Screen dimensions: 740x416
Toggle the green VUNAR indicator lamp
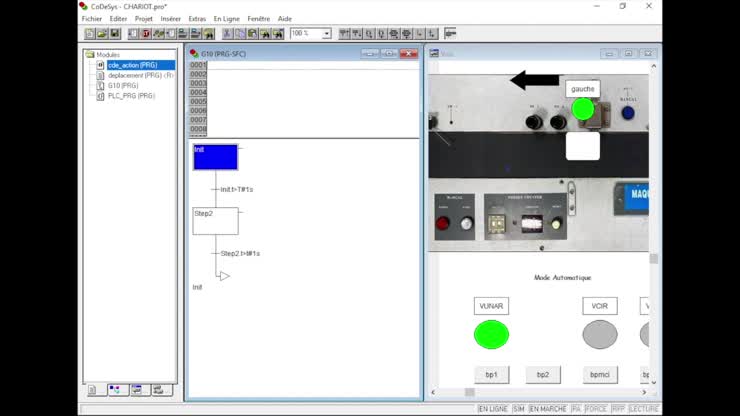point(491,334)
